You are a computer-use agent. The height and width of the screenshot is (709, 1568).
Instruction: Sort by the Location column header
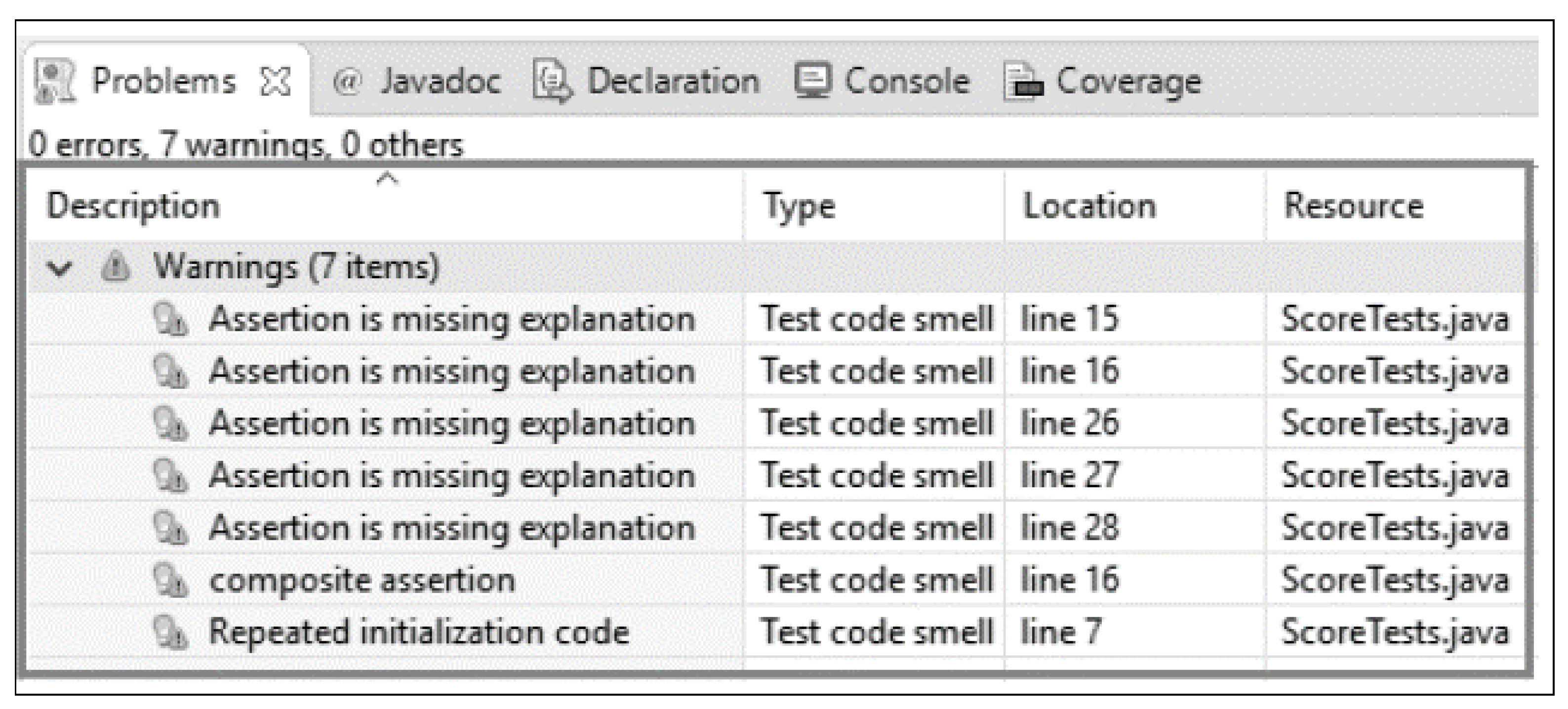click(x=1088, y=206)
